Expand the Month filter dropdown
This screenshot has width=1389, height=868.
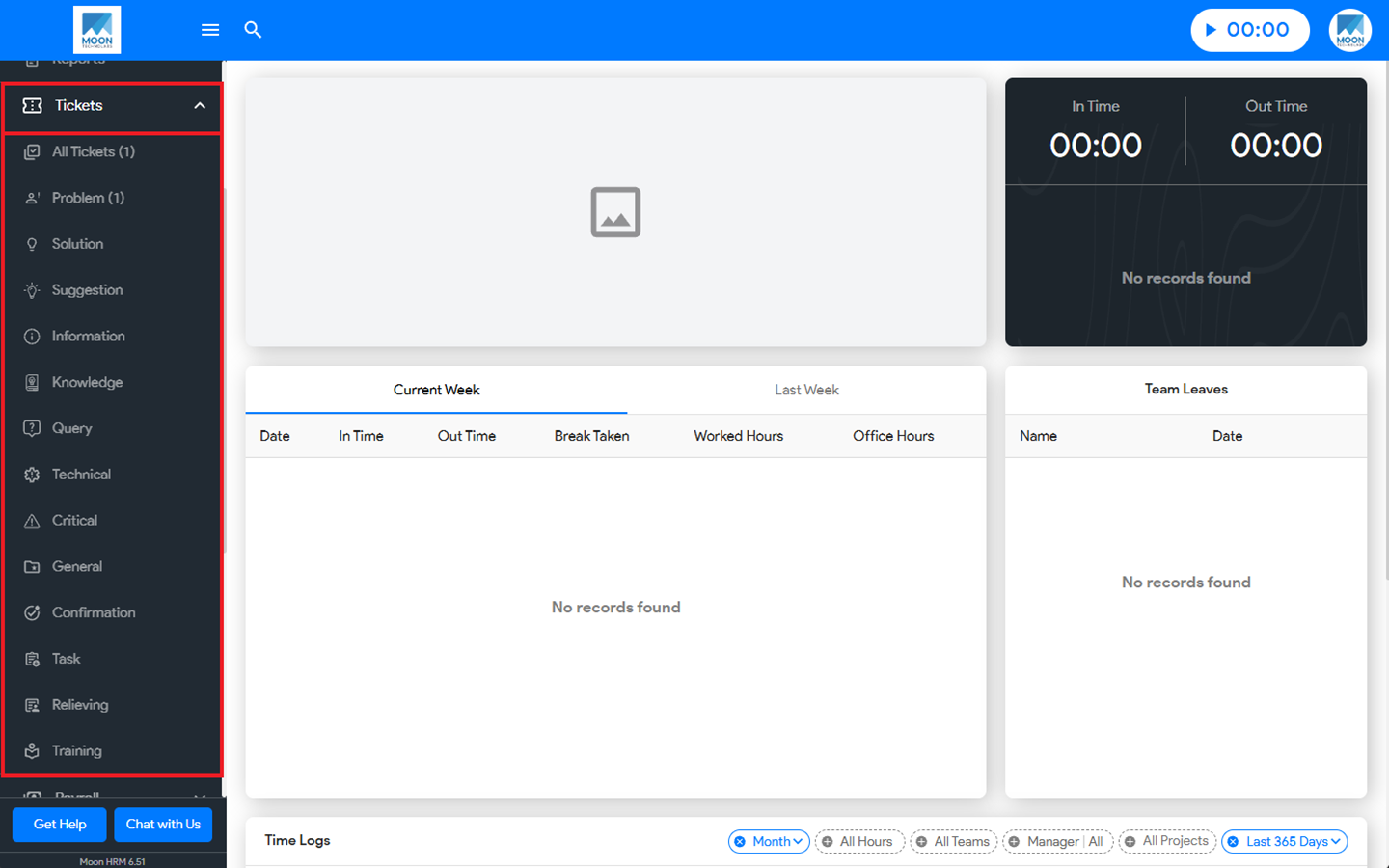[x=770, y=842]
